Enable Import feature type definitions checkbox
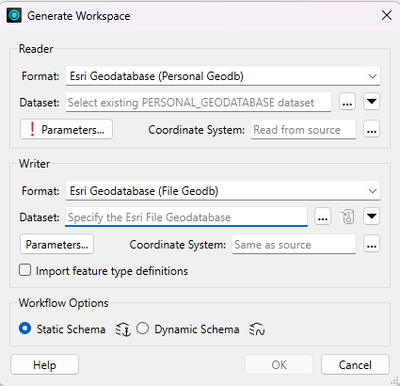400x386 pixels. coord(25,270)
